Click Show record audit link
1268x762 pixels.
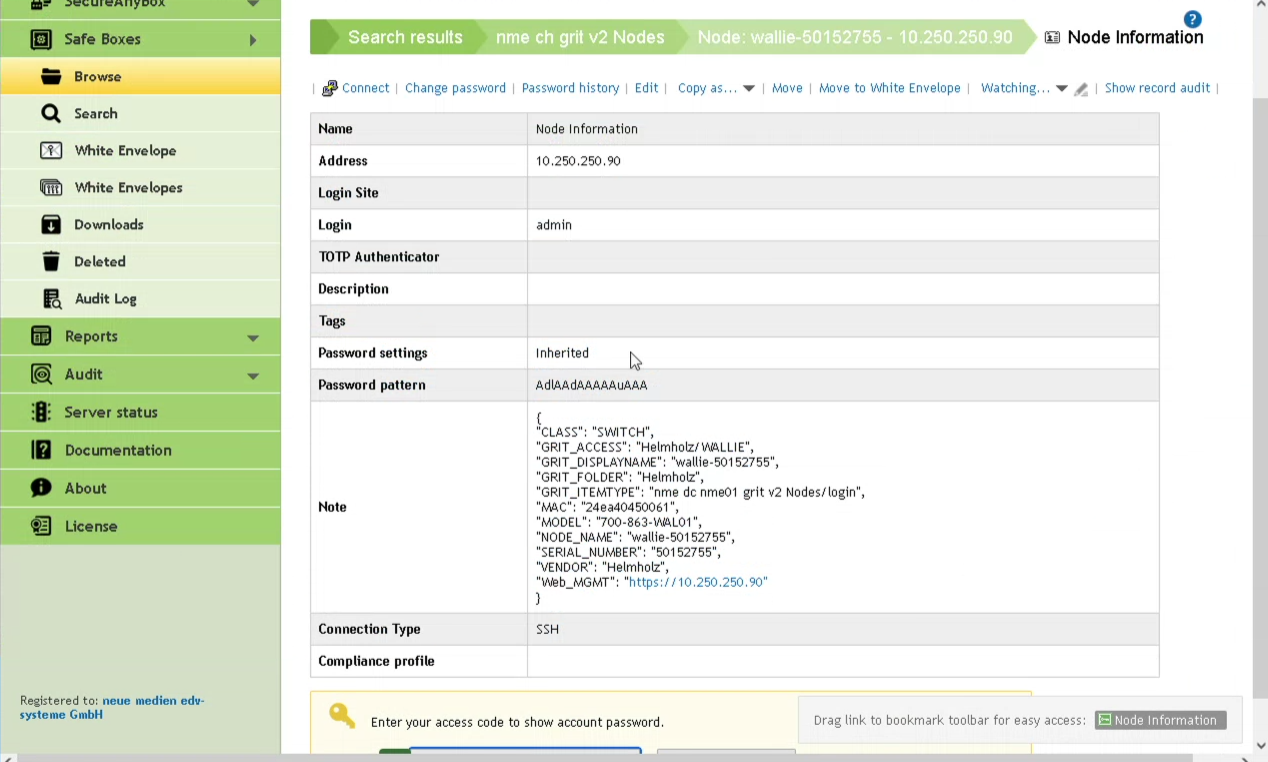click(1157, 88)
